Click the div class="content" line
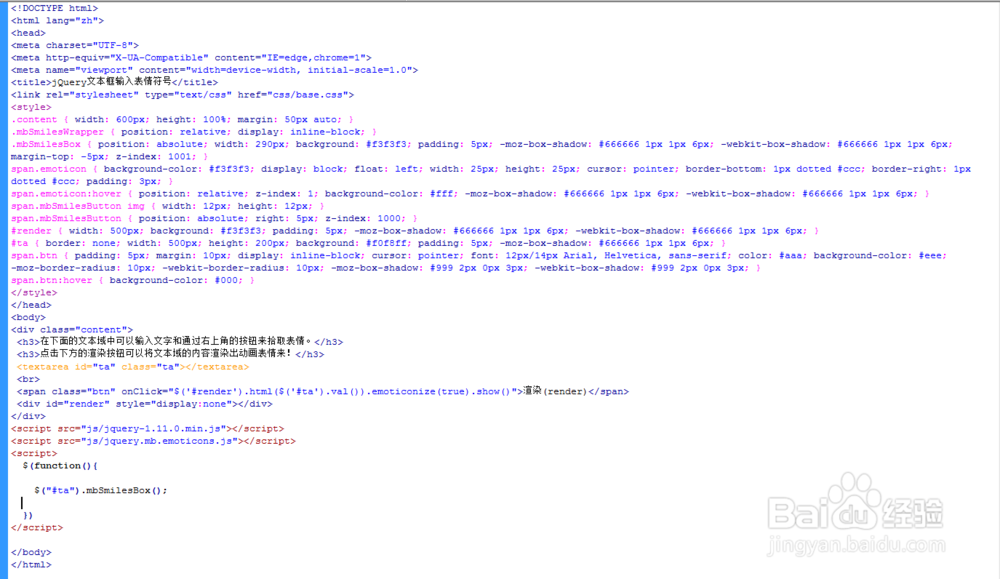Image resolution: width=1000 pixels, height=579 pixels. coord(72,330)
